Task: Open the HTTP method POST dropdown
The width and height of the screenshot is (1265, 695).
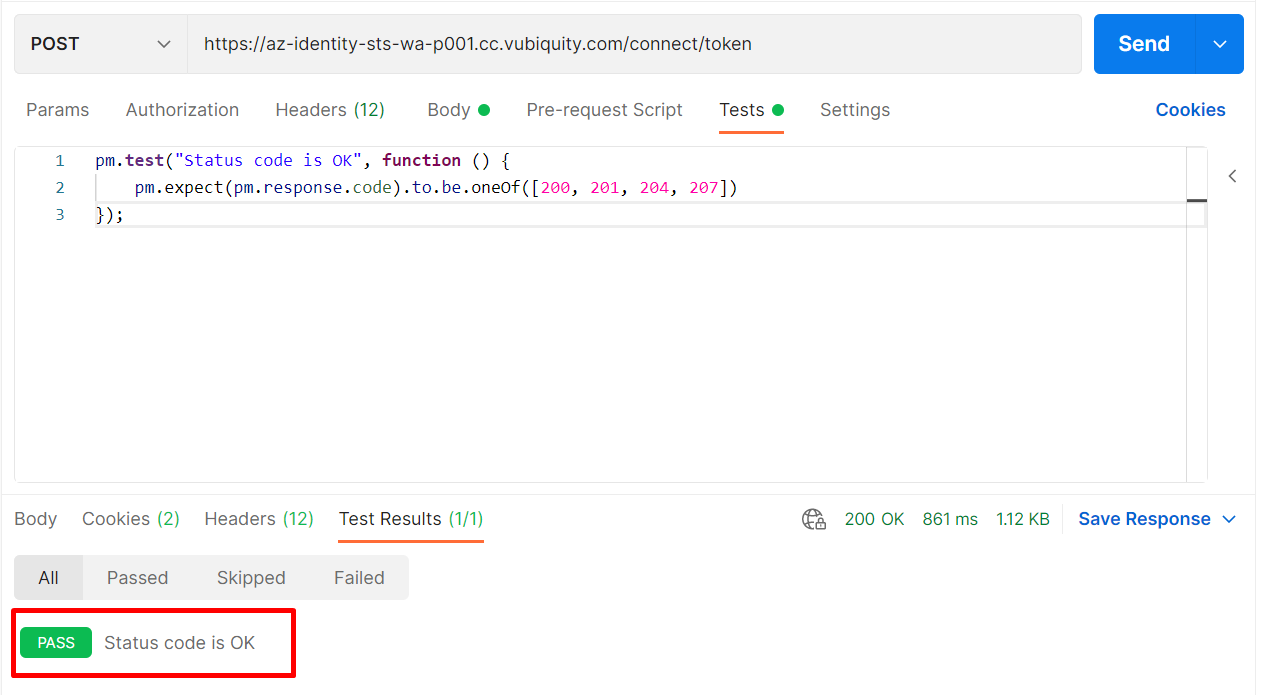Action: click(100, 44)
